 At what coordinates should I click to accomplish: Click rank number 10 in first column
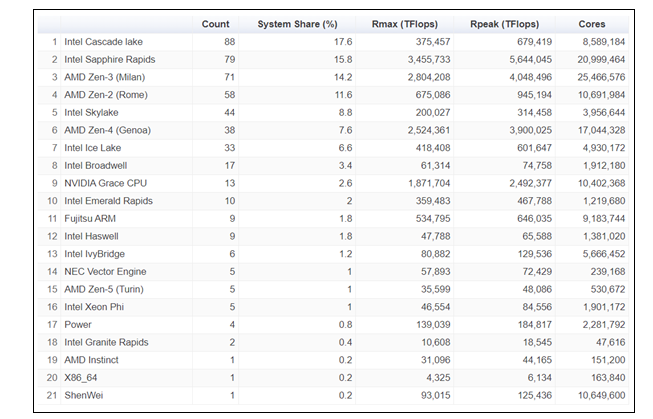[x=52, y=201]
